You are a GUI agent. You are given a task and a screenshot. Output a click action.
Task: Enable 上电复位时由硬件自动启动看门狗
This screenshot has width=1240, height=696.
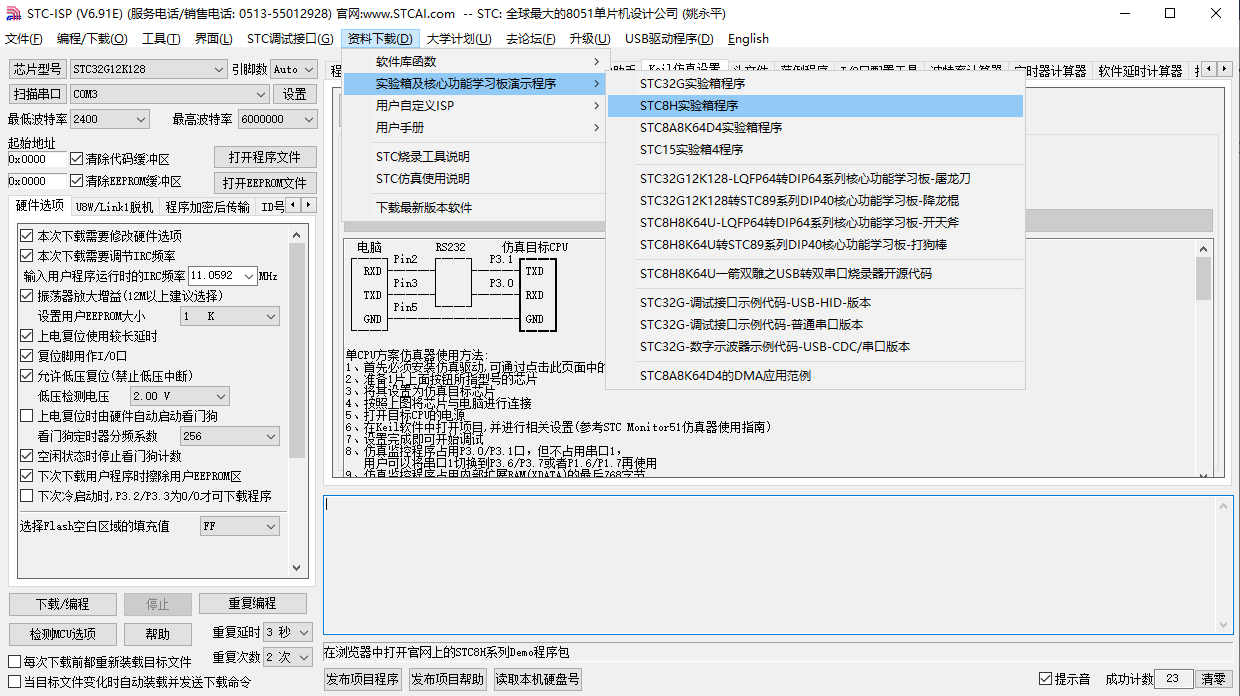(x=27, y=416)
